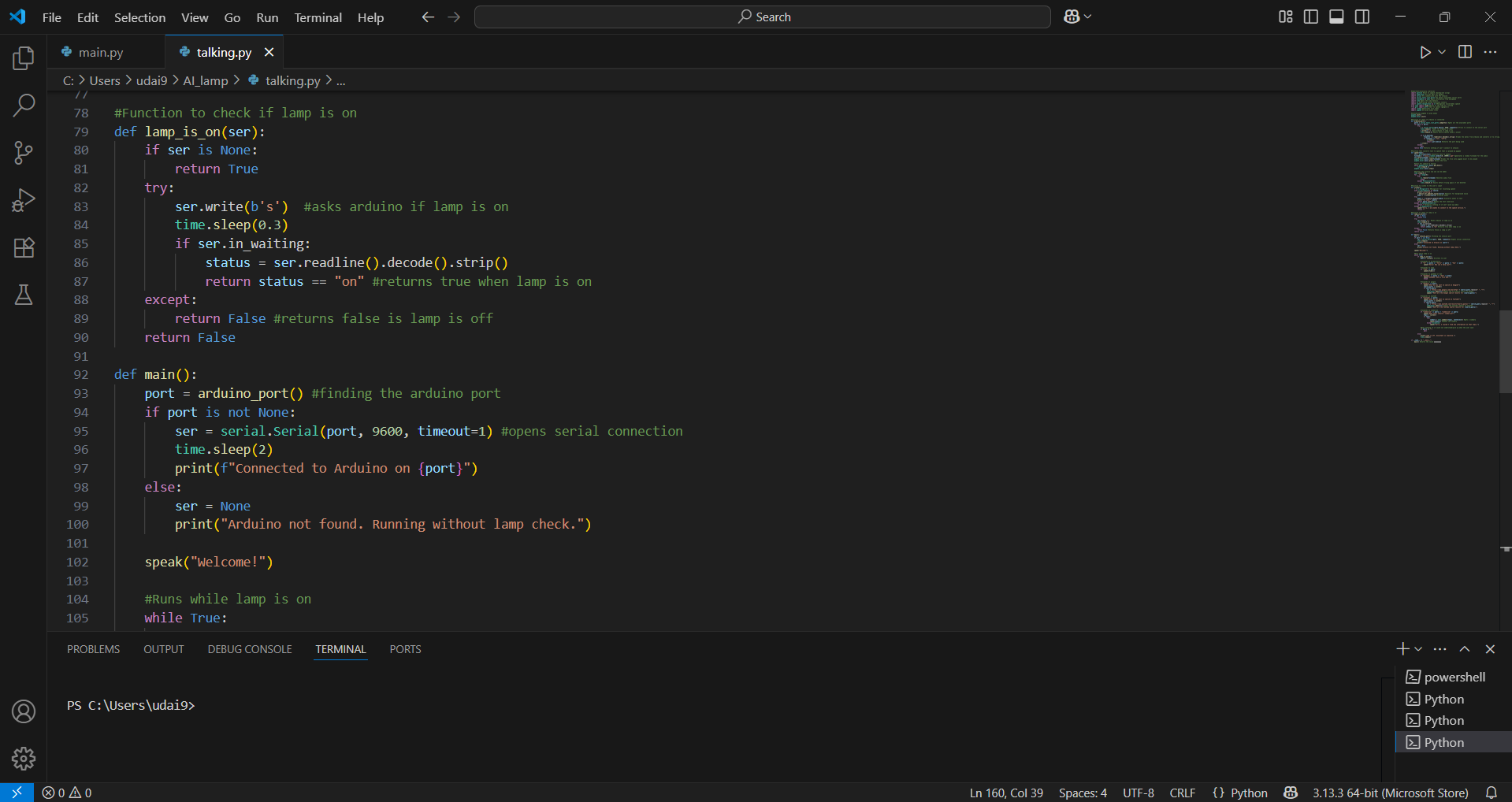Viewport: 1512px width, 802px height.
Task: Go back using the left arrow
Action: click(x=428, y=17)
